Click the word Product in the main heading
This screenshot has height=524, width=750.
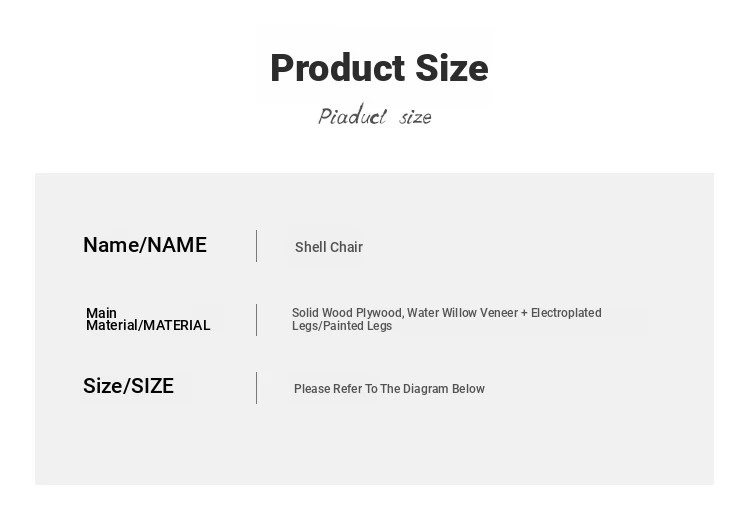tap(337, 69)
